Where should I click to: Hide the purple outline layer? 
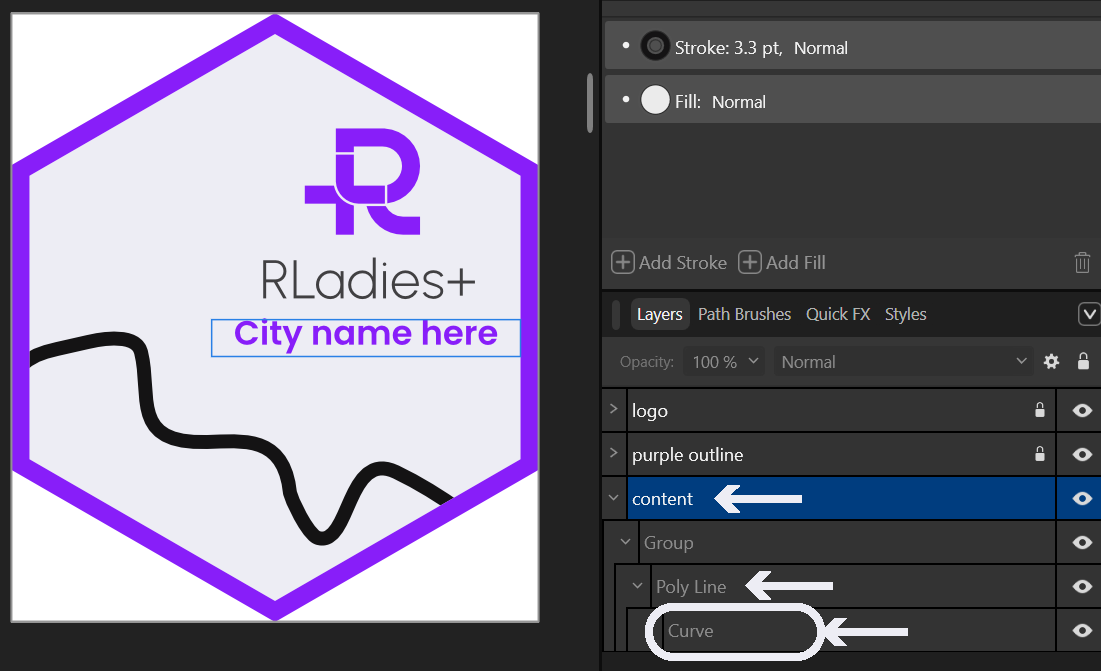coord(1082,455)
